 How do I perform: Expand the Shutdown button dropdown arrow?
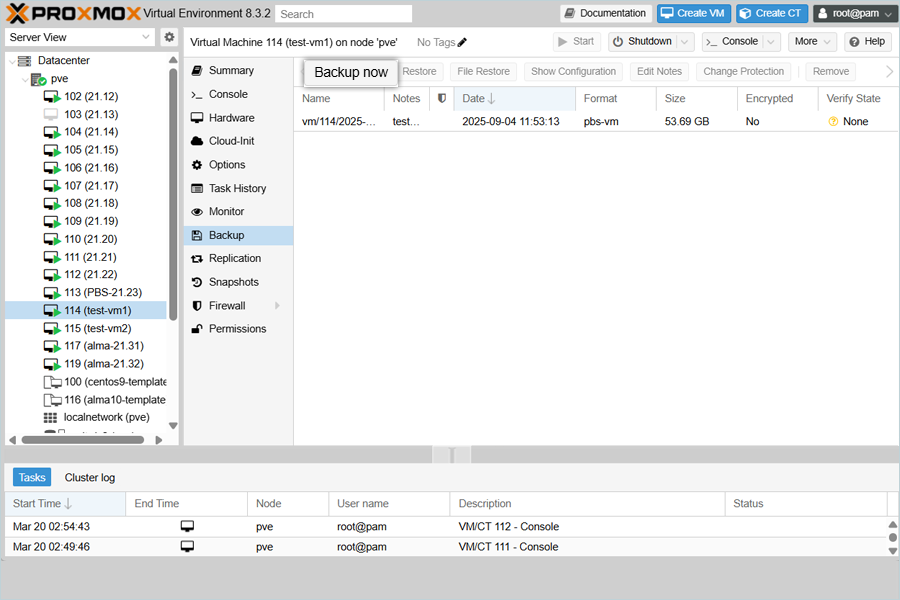pos(684,42)
